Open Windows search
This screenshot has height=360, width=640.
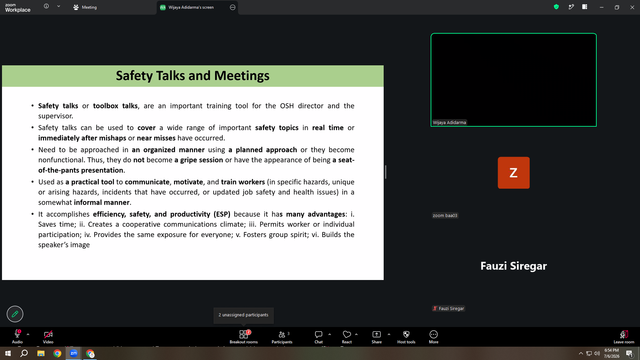point(24,353)
